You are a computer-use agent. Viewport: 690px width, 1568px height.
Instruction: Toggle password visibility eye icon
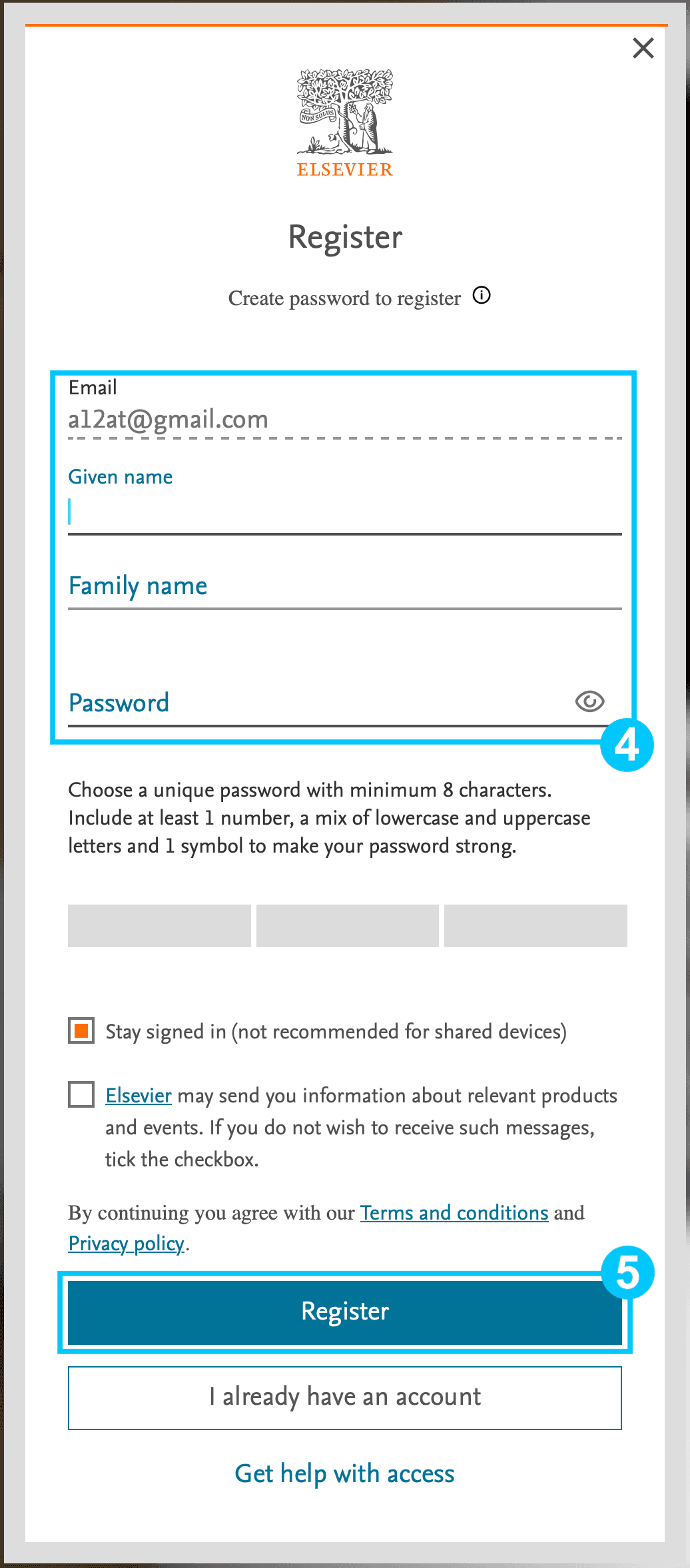coord(589,701)
